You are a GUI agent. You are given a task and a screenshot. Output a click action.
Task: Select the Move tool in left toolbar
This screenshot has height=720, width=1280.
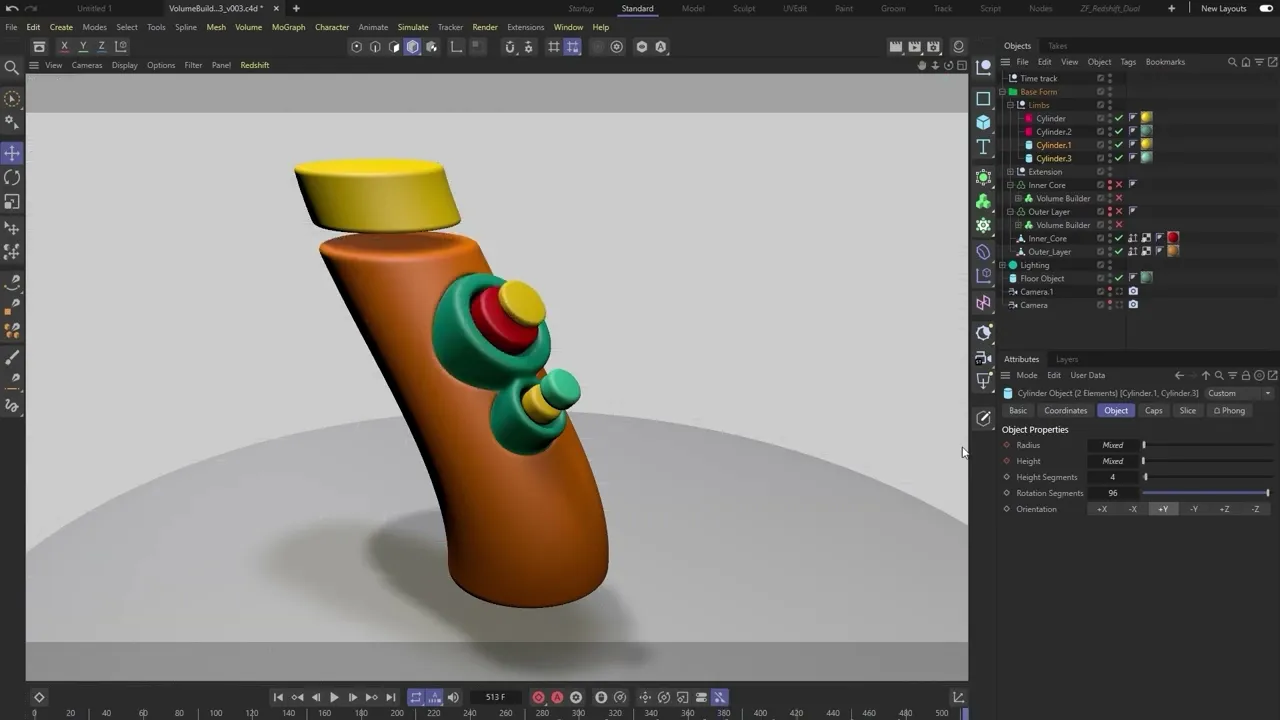12,153
